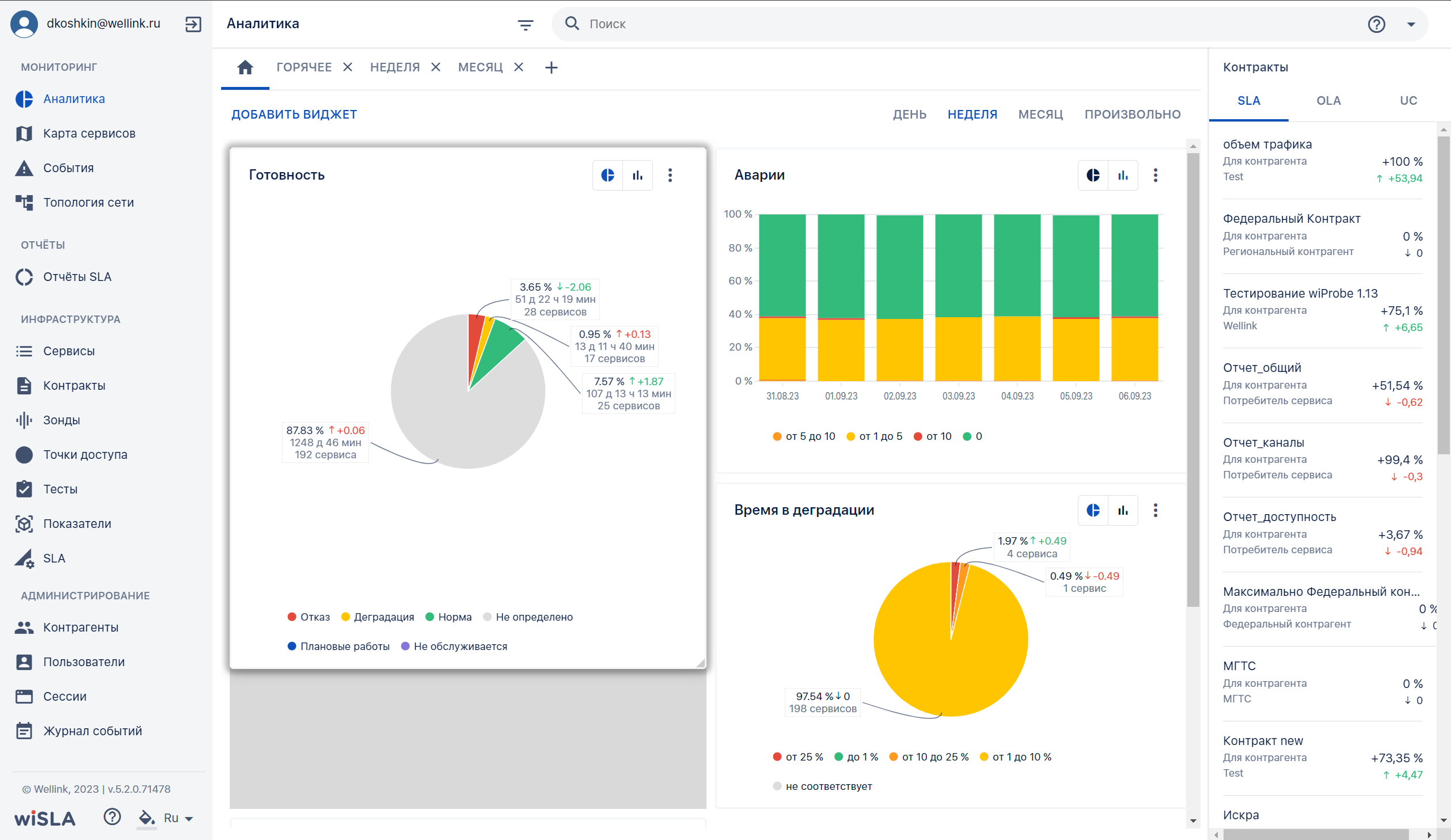
Task: Open Зонды in the sidebar
Action: pyautogui.click(x=61, y=420)
